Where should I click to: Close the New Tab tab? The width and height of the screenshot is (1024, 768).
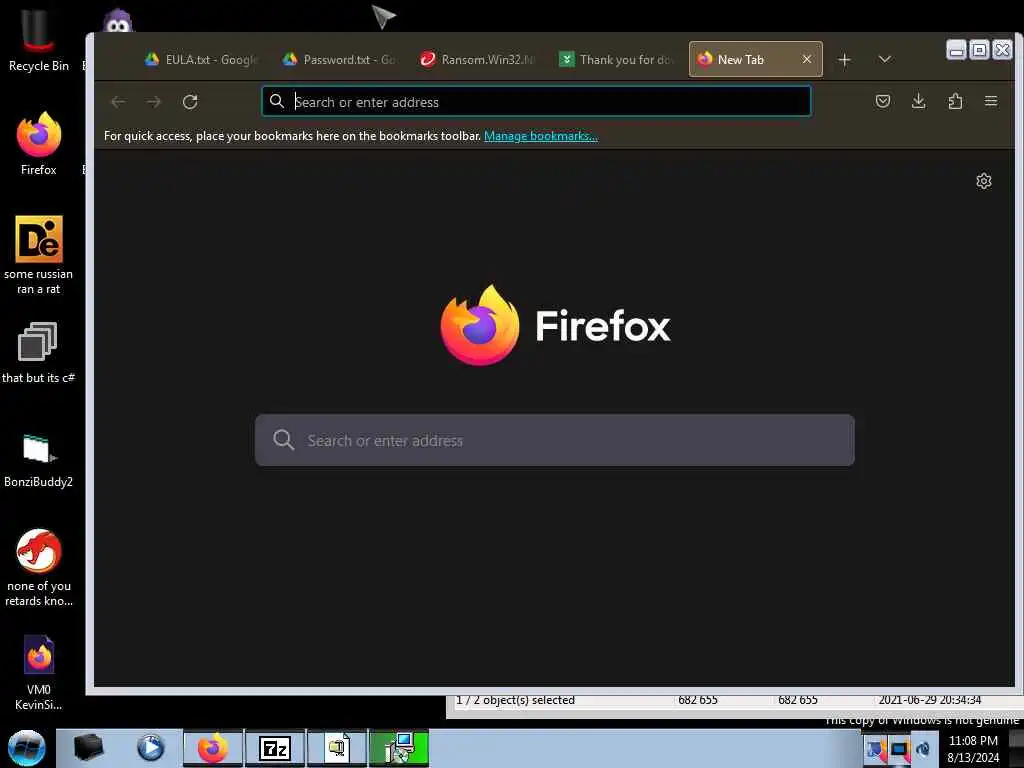point(807,59)
